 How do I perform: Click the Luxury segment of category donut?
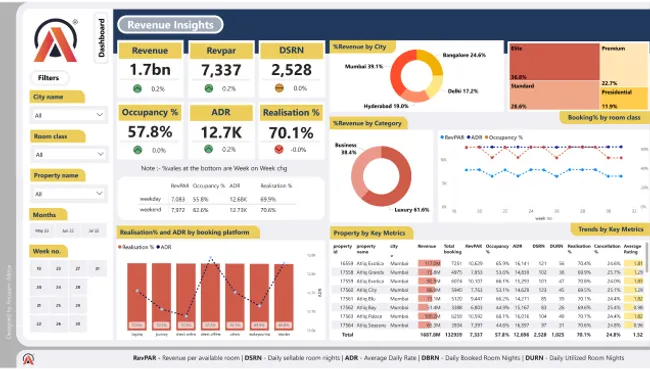click(x=398, y=187)
